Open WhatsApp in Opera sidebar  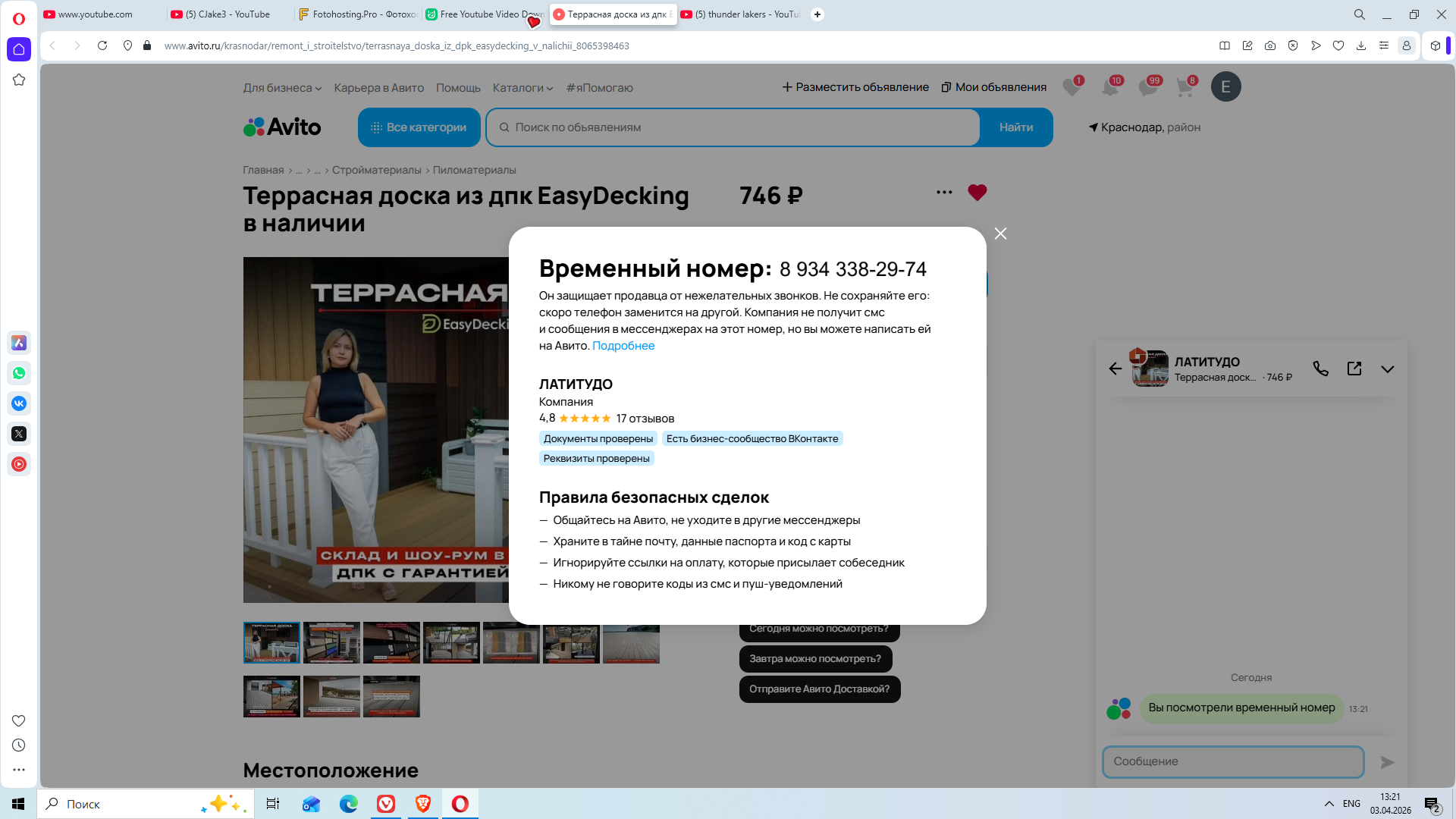[19, 373]
